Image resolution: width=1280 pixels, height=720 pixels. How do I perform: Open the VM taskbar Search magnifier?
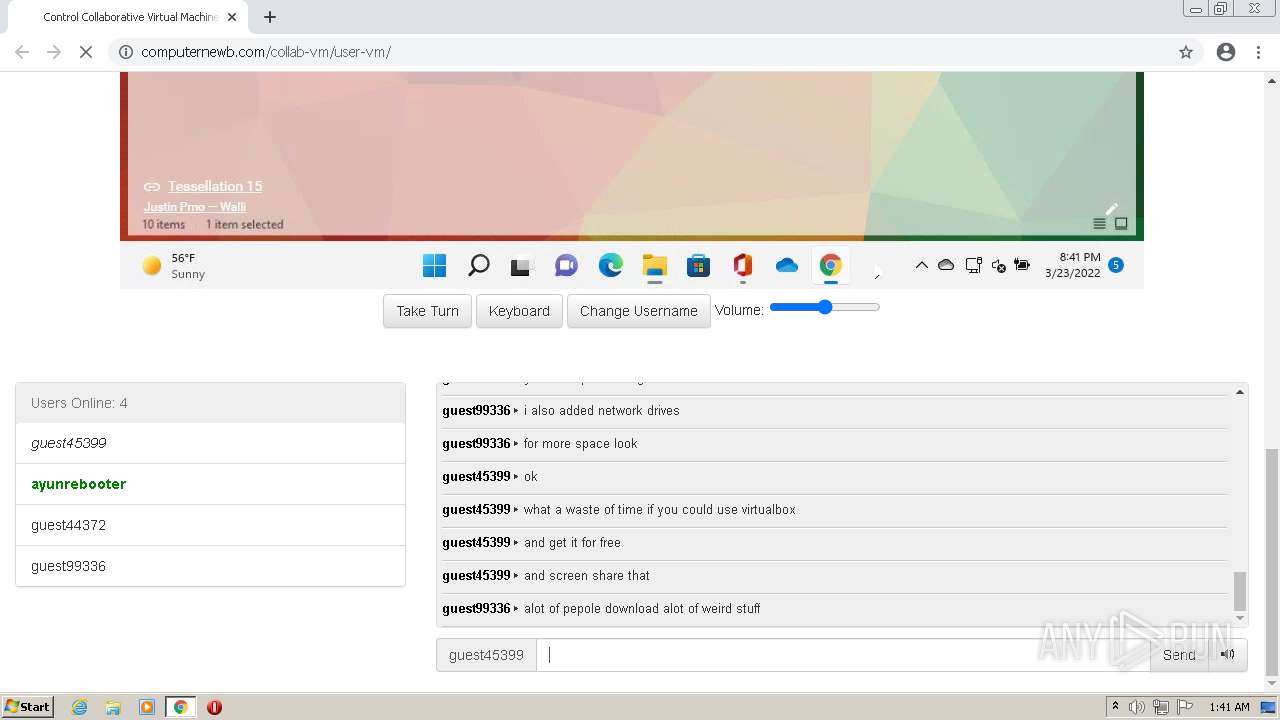pyautogui.click(x=479, y=265)
